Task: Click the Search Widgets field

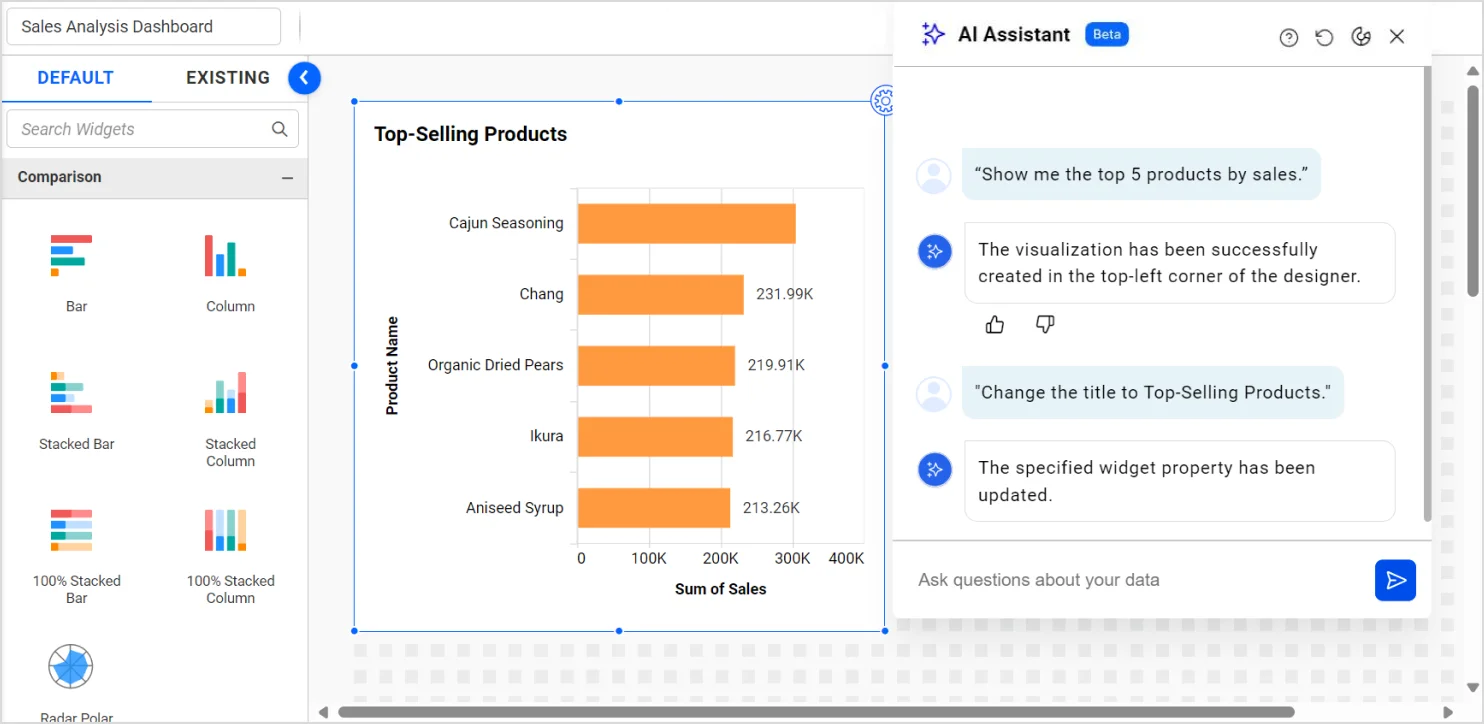Action: coord(140,129)
